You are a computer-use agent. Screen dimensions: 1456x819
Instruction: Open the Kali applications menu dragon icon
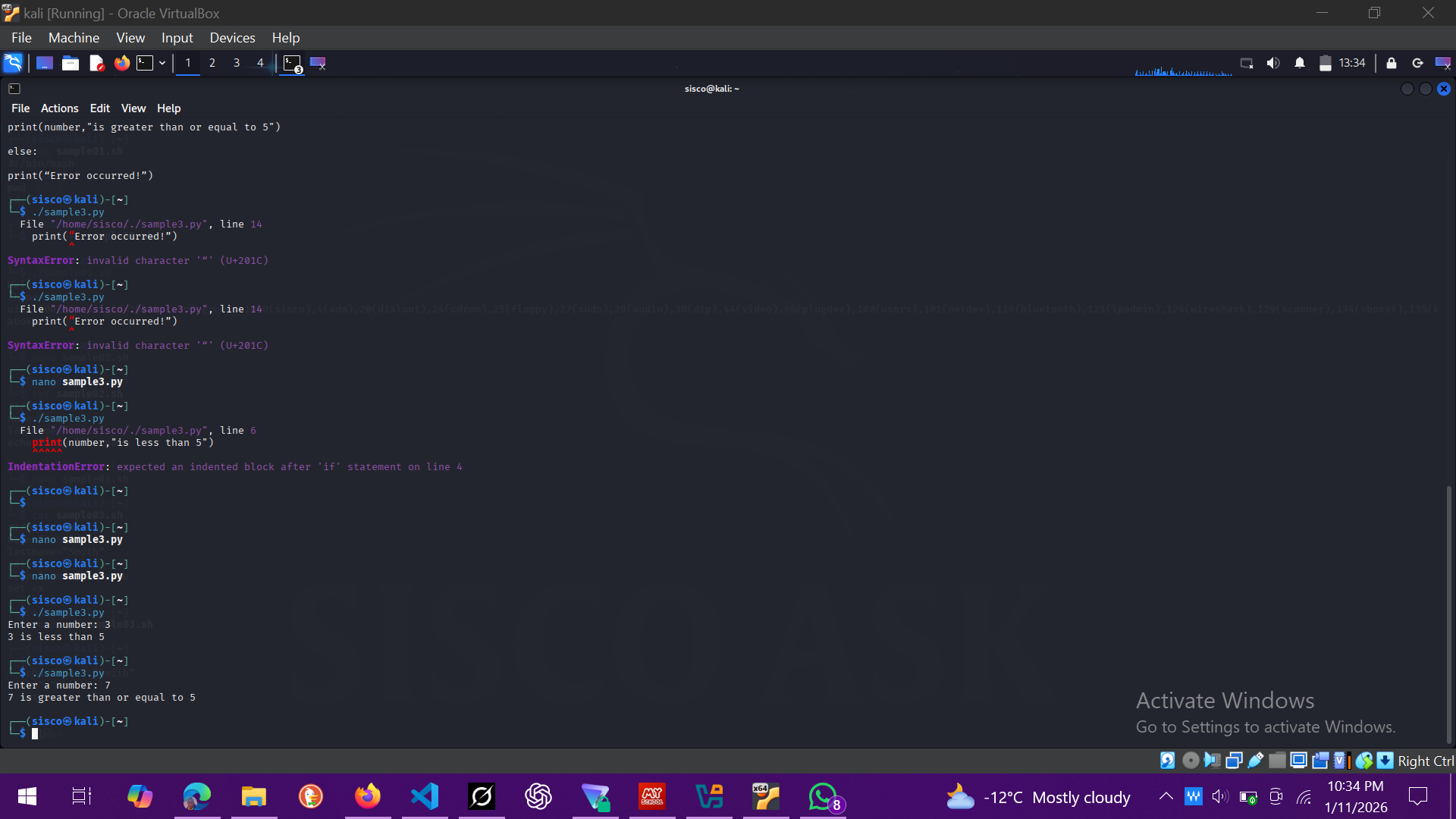tap(13, 63)
